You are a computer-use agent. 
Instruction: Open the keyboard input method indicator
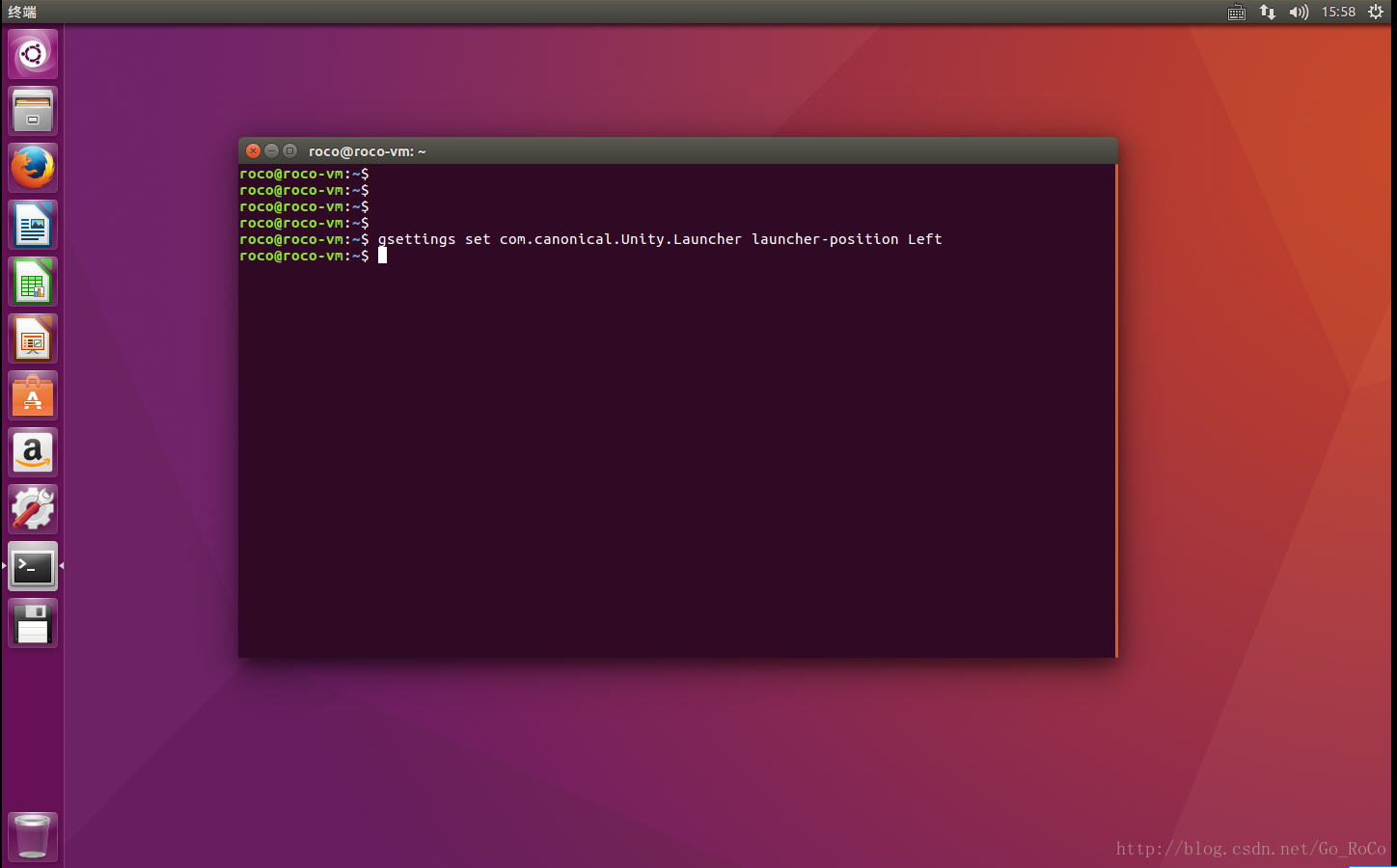click(x=1237, y=13)
